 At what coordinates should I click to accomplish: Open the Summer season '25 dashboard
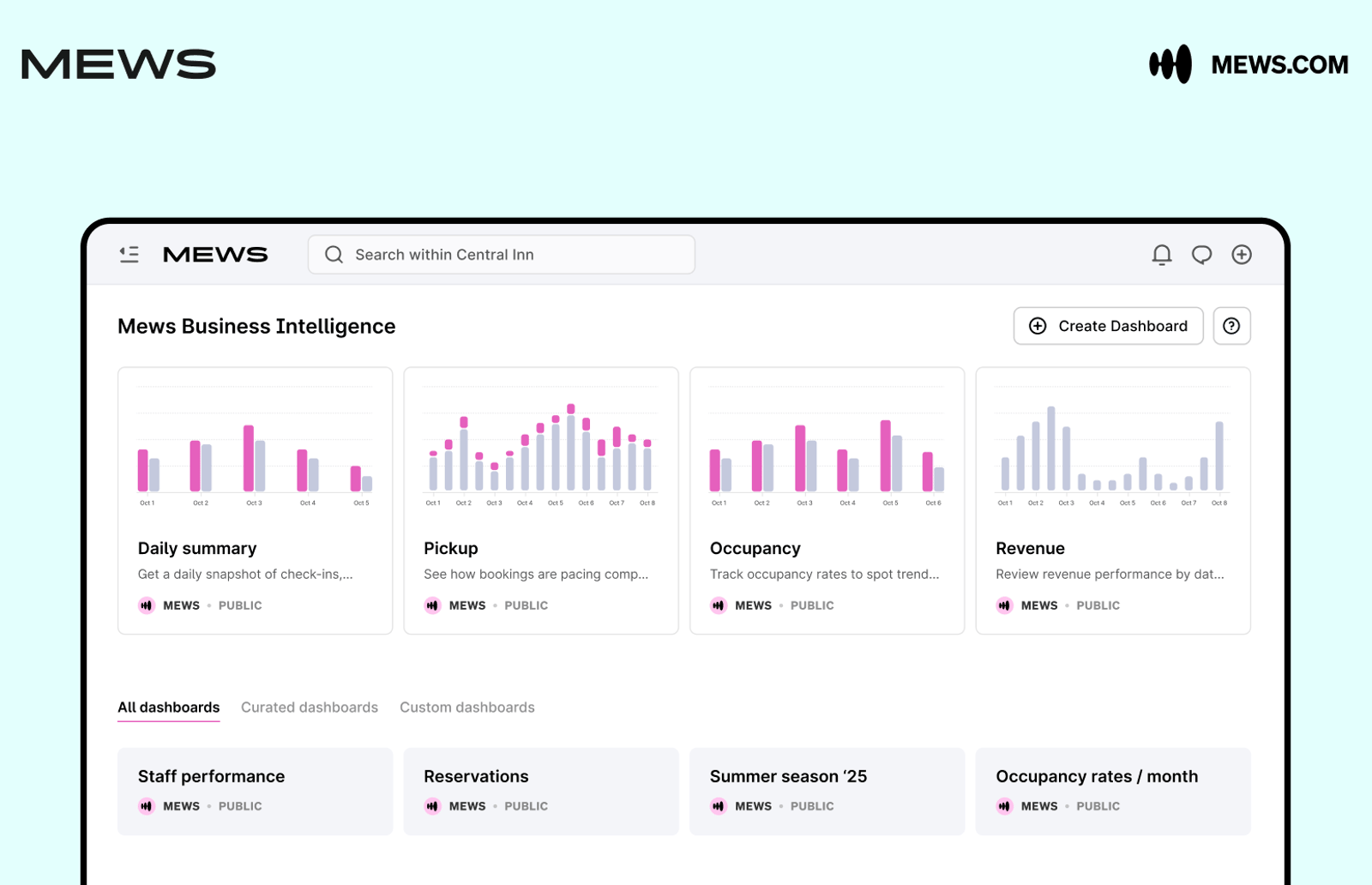click(x=827, y=792)
